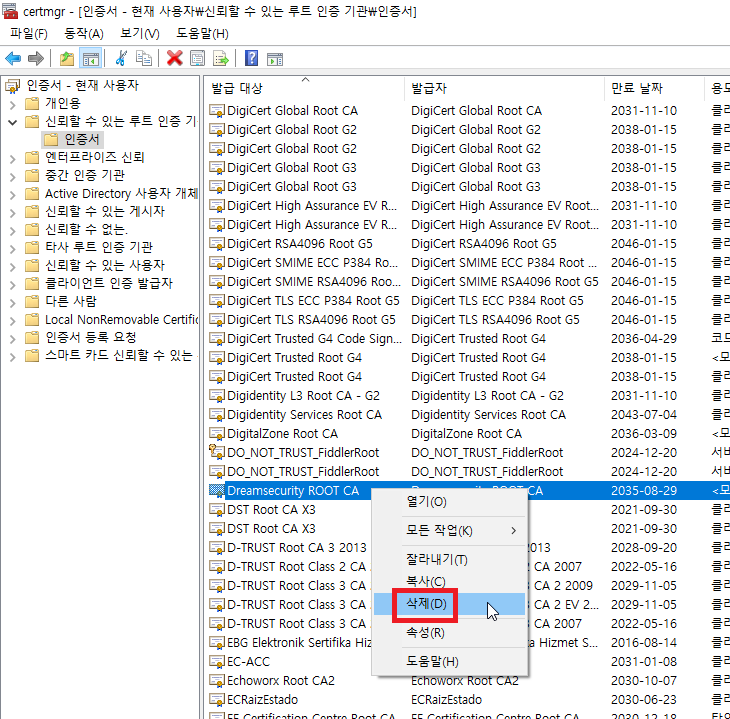Screen dimensions: 730x719
Task: Choose 속성(R) in the context menu
Action: (450, 633)
